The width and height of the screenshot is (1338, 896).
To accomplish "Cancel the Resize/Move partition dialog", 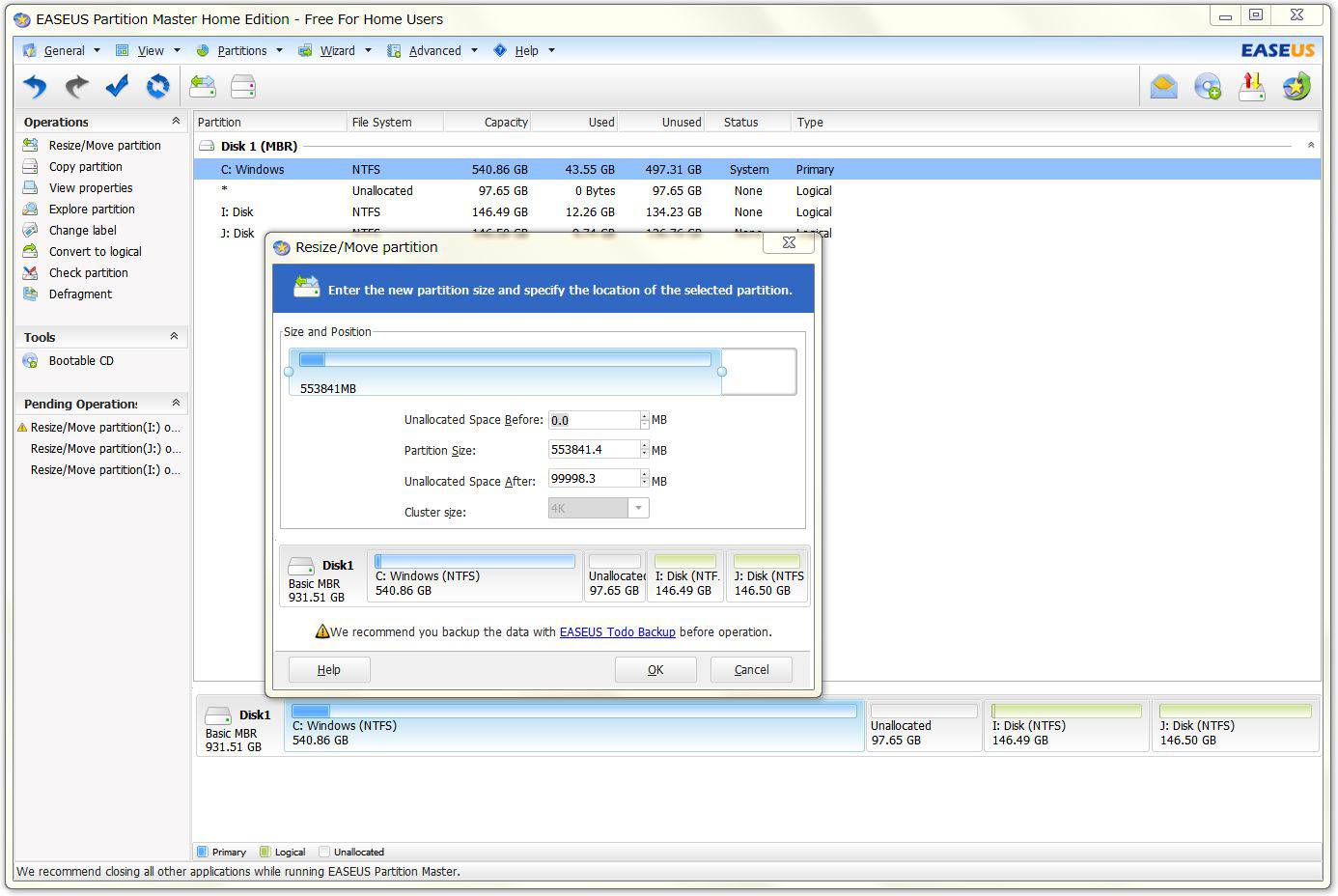I will [x=751, y=670].
